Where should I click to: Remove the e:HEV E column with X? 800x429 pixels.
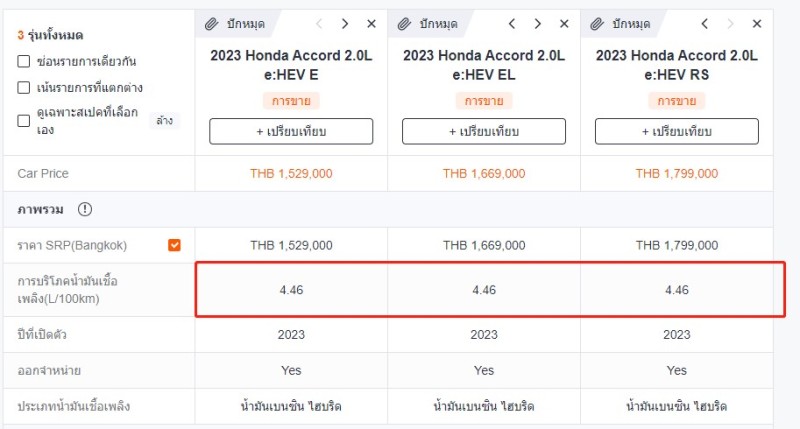(371, 24)
